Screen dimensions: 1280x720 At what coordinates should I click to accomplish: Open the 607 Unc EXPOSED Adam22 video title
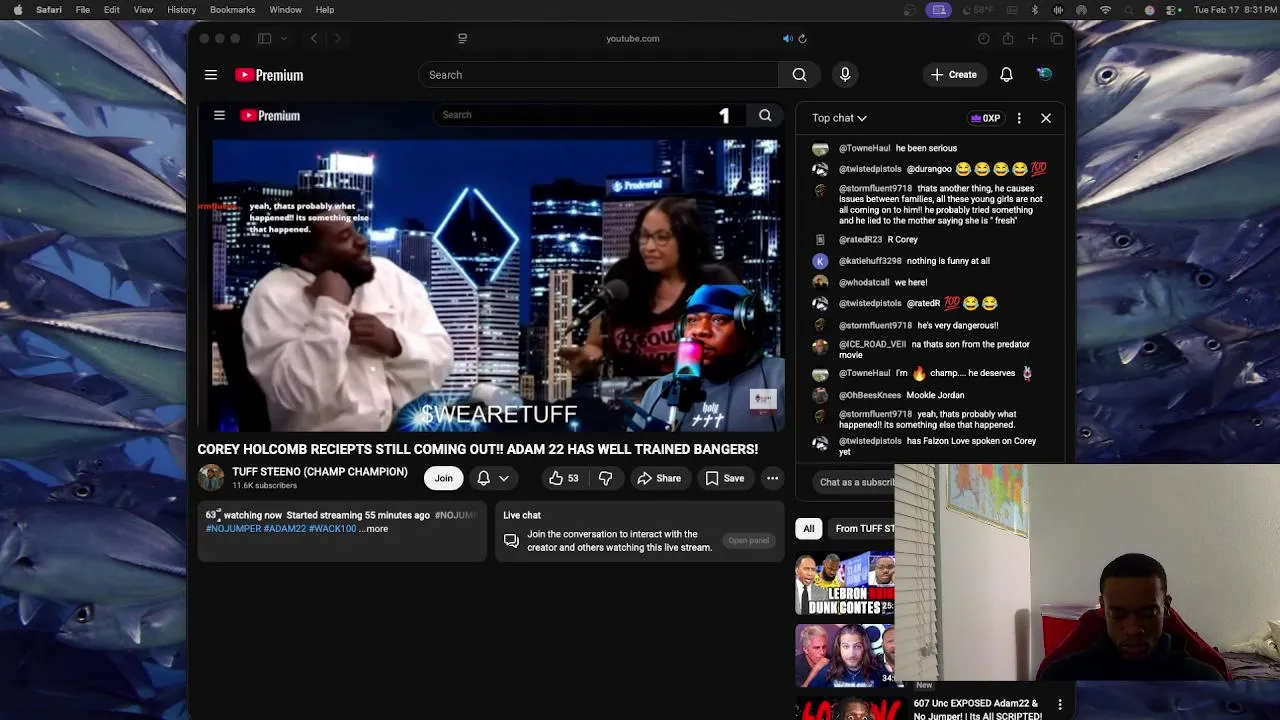click(977, 710)
